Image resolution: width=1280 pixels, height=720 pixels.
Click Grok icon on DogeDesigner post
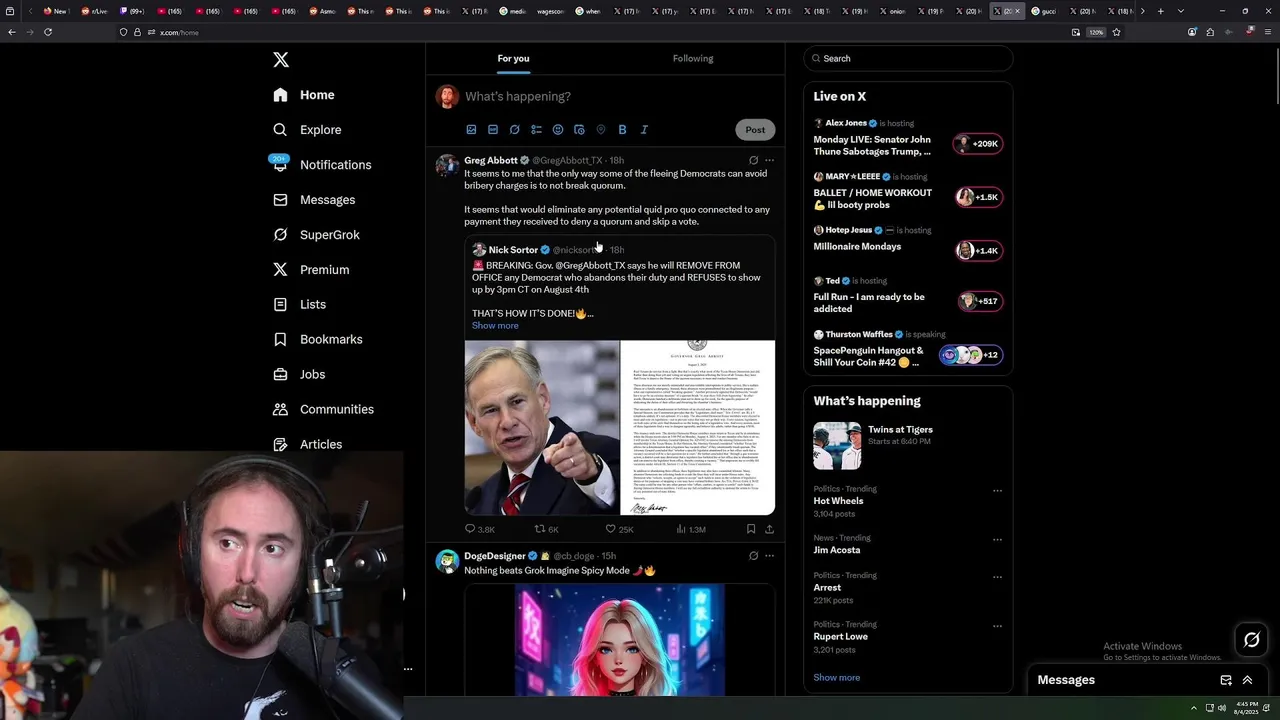[753, 556]
